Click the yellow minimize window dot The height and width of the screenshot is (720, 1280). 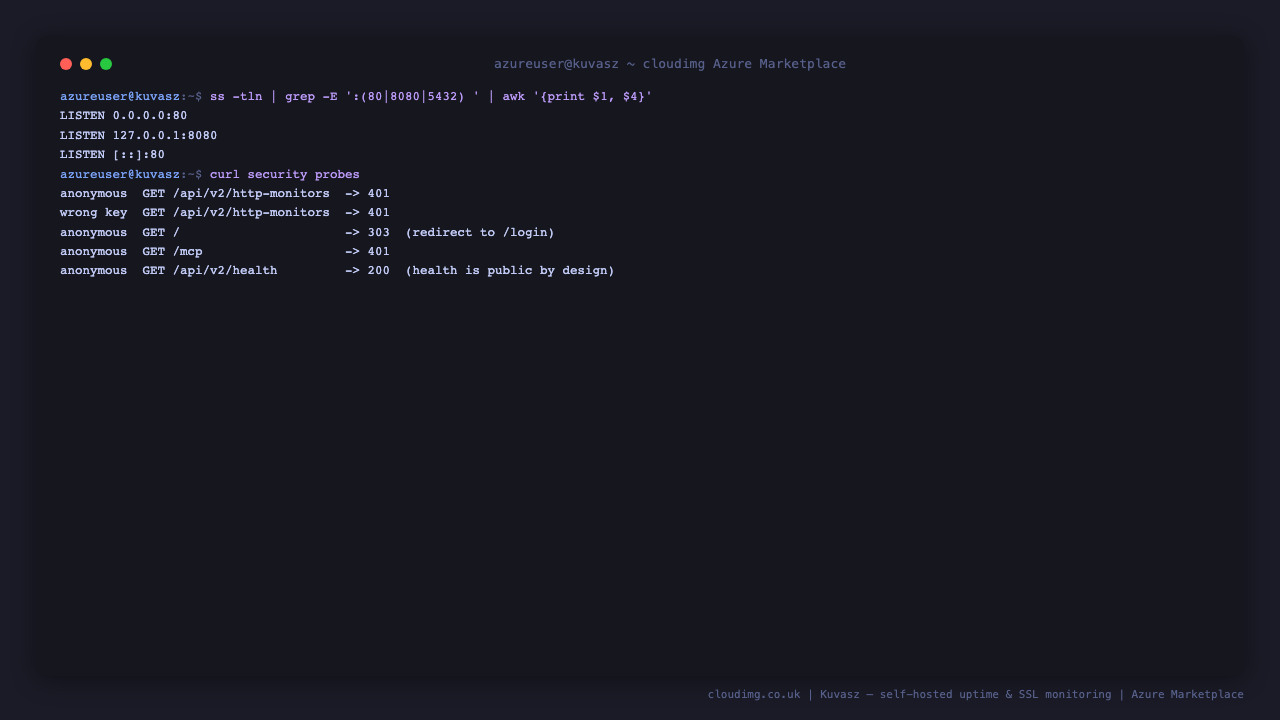pyautogui.click(x=86, y=64)
